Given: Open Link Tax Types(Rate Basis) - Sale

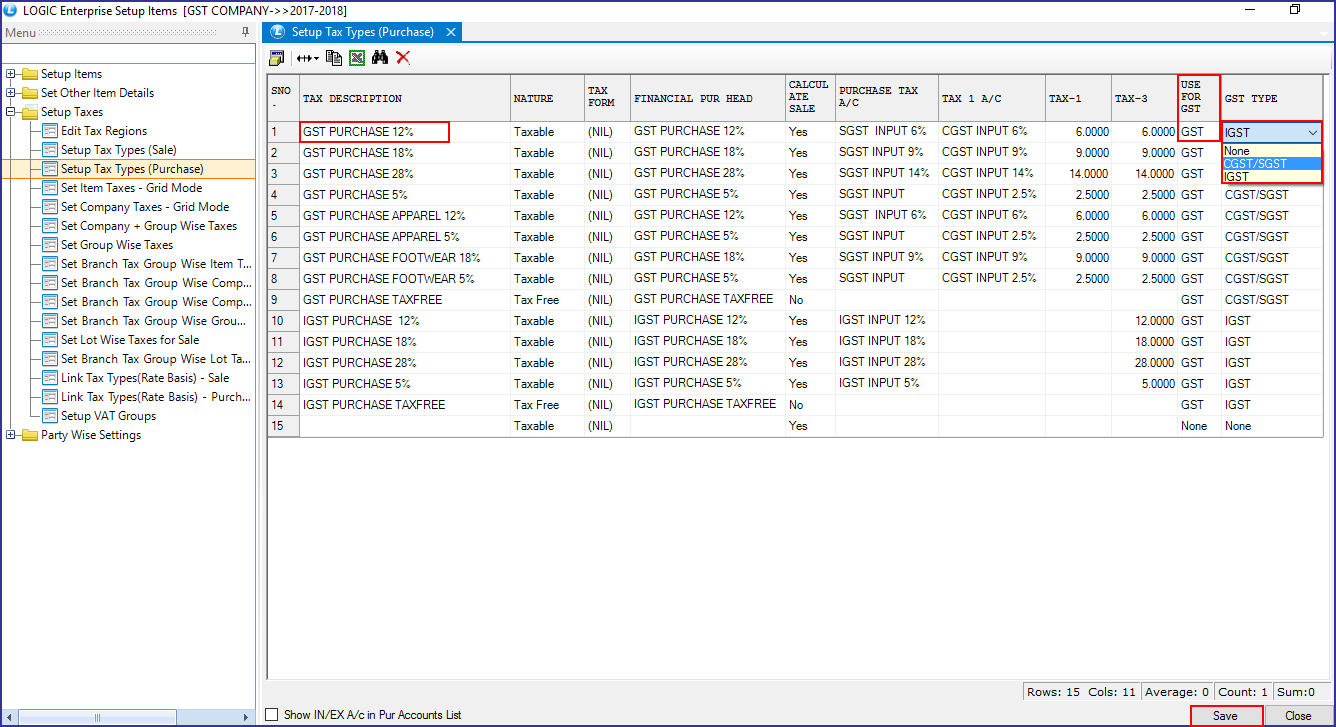Looking at the screenshot, I should point(145,378).
